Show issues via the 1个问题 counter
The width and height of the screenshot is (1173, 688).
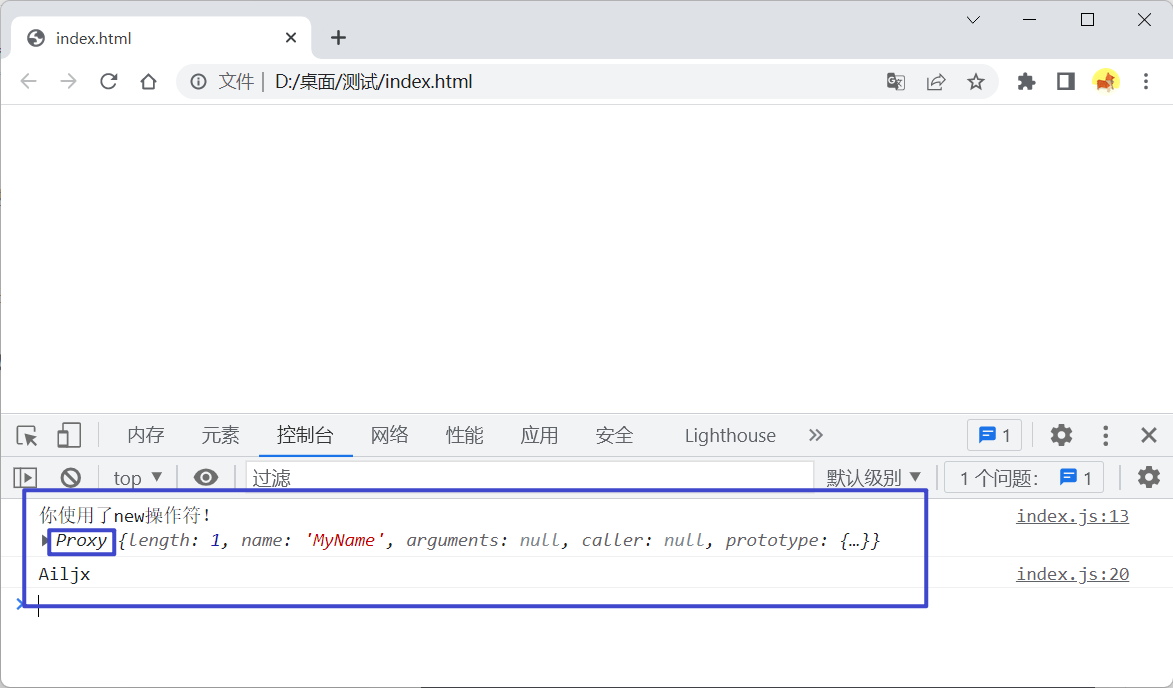coord(1023,477)
